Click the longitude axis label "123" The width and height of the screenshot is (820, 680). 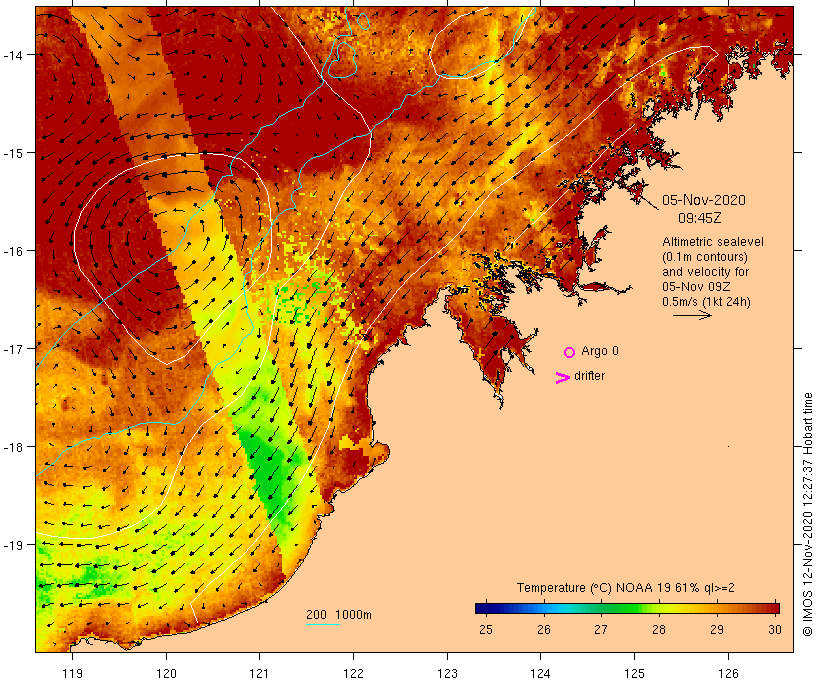click(447, 673)
